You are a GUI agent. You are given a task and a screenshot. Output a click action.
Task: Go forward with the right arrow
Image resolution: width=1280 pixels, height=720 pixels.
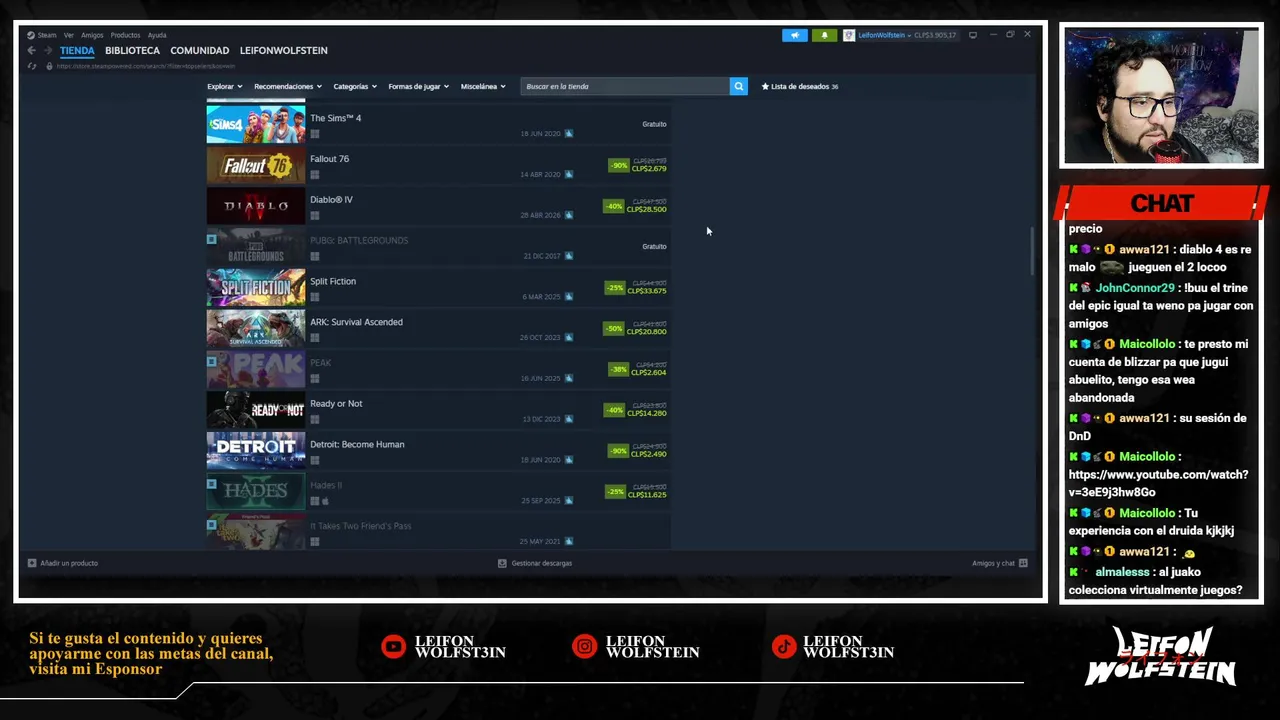point(47,50)
